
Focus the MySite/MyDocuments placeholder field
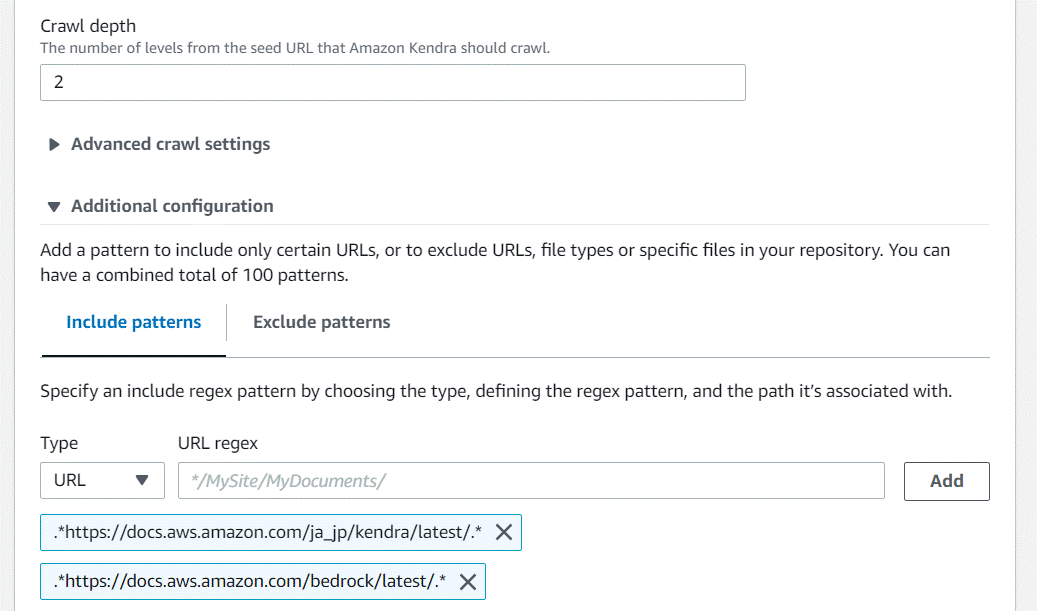click(530, 480)
